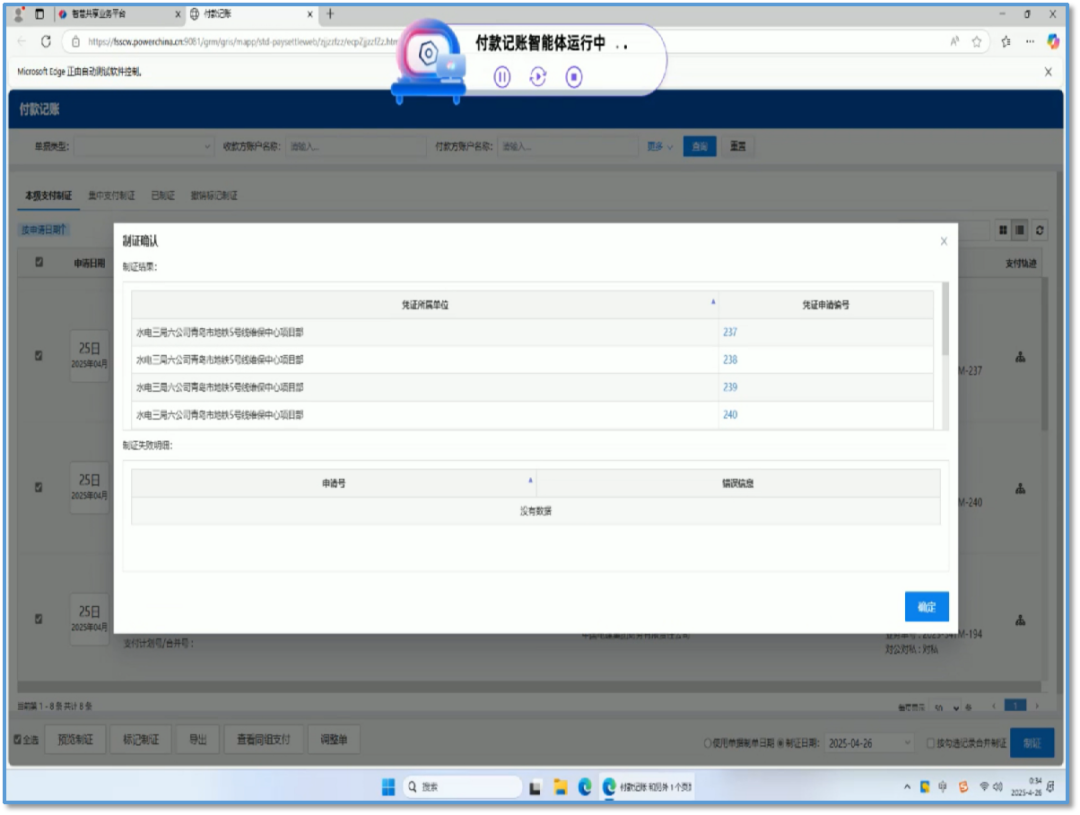
Task: Open File Explorer from the taskbar
Action: (561, 787)
